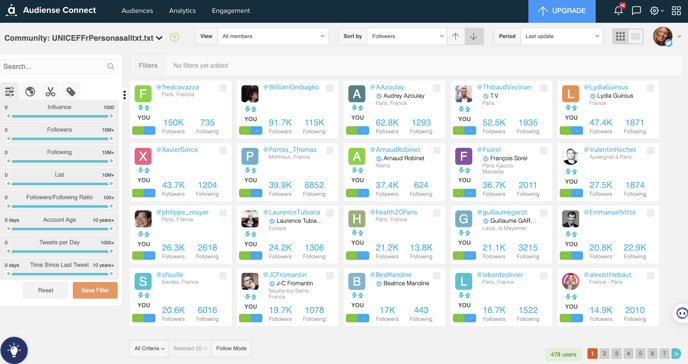The image size is (688, 364).
Task: Click the UPGRADE button
Action: 562,11
